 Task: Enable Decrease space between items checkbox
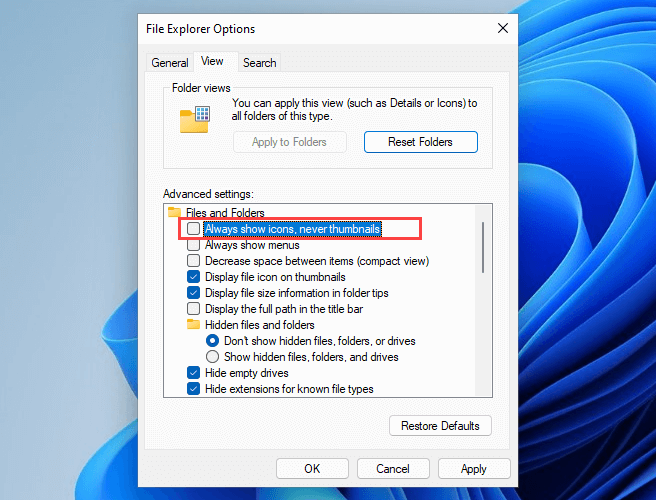tap(194, 261)
